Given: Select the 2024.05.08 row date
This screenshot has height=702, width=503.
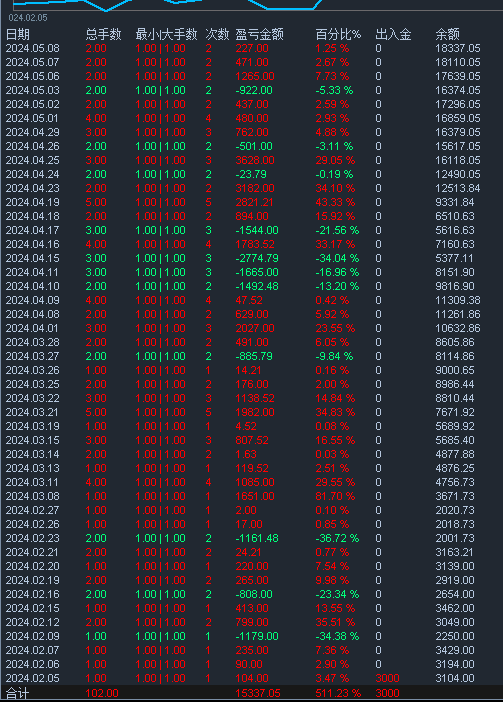Looking at the screenshot, I should (x=33, y=48).
